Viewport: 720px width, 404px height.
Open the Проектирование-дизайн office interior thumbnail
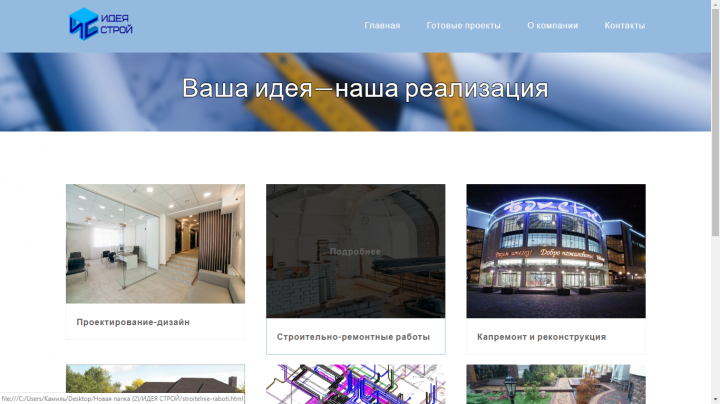pyautogui.click(x=155, y=244)
